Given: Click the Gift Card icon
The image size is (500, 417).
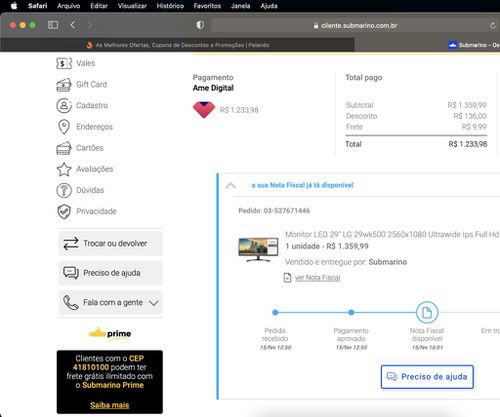Looking at the screenshot, I should tap(64, 85).
